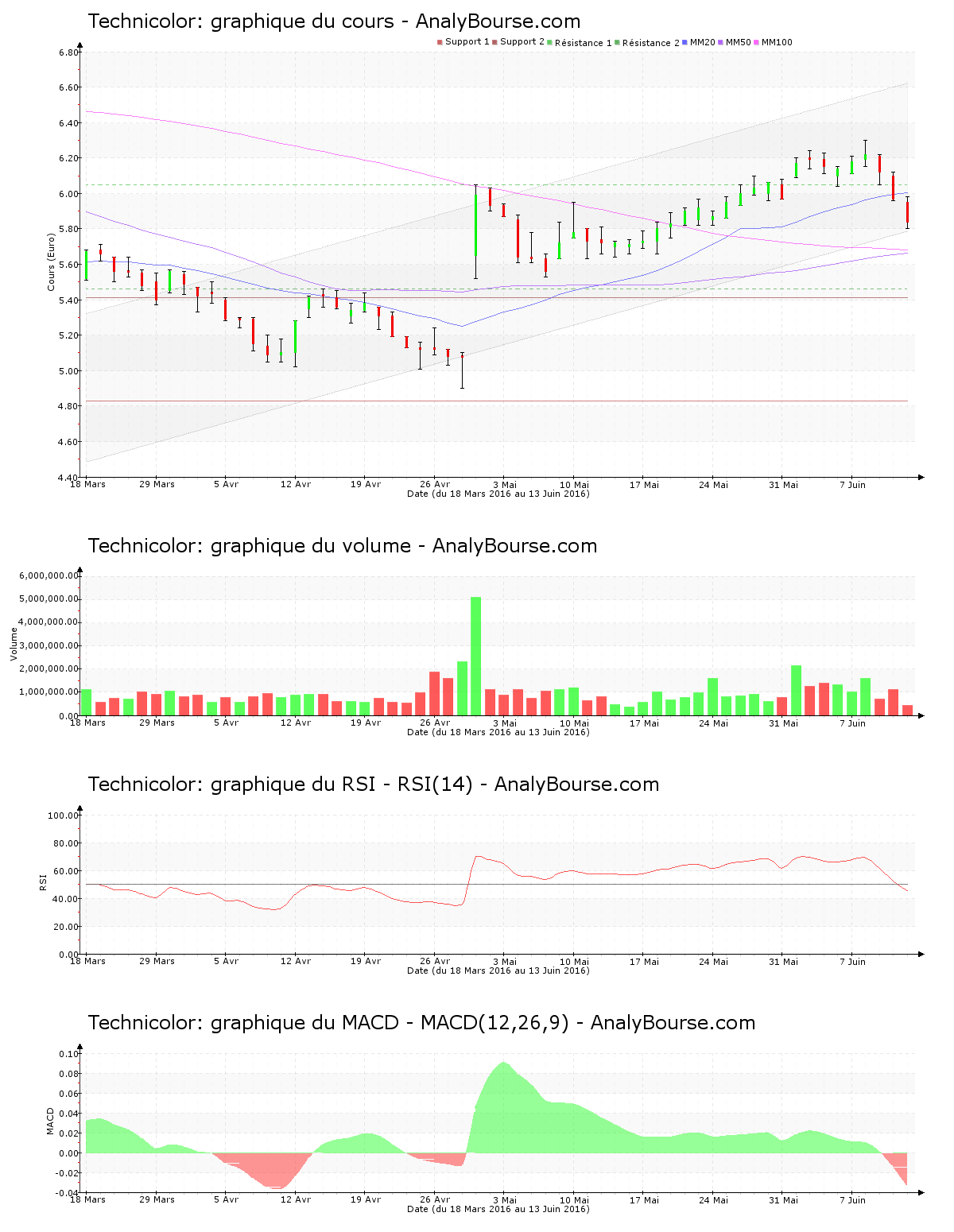
Task: Click the 'RSI' y-axis label
Action: coord(43,881)
